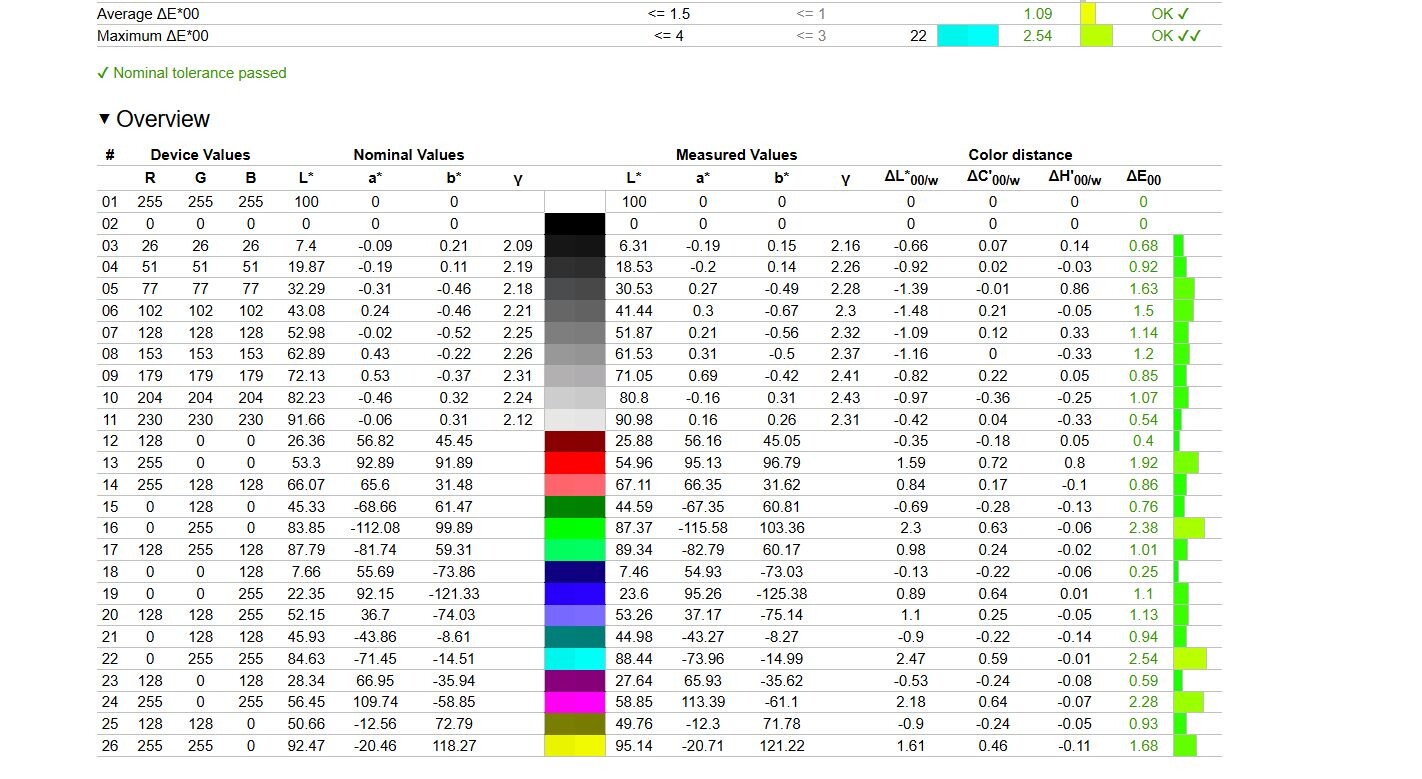Click the ΔE00 value 2.28 in row 24
The image size is (1422, 779).
tap(1143, 702)
